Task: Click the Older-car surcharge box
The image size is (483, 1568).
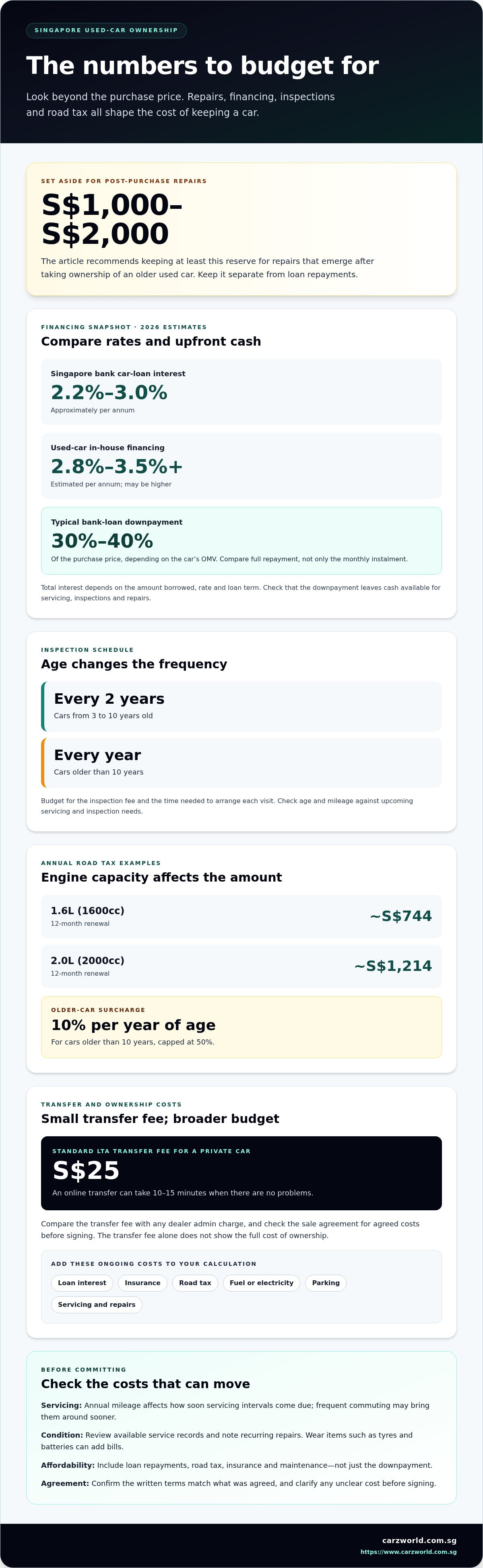Action: (x=241, y=1027)
